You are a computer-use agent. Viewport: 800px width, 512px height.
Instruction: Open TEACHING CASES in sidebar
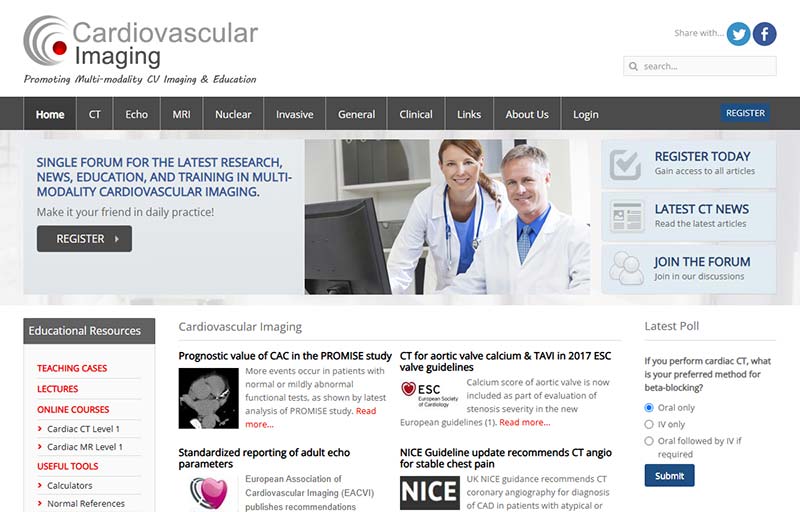click(x=72, y=368)
